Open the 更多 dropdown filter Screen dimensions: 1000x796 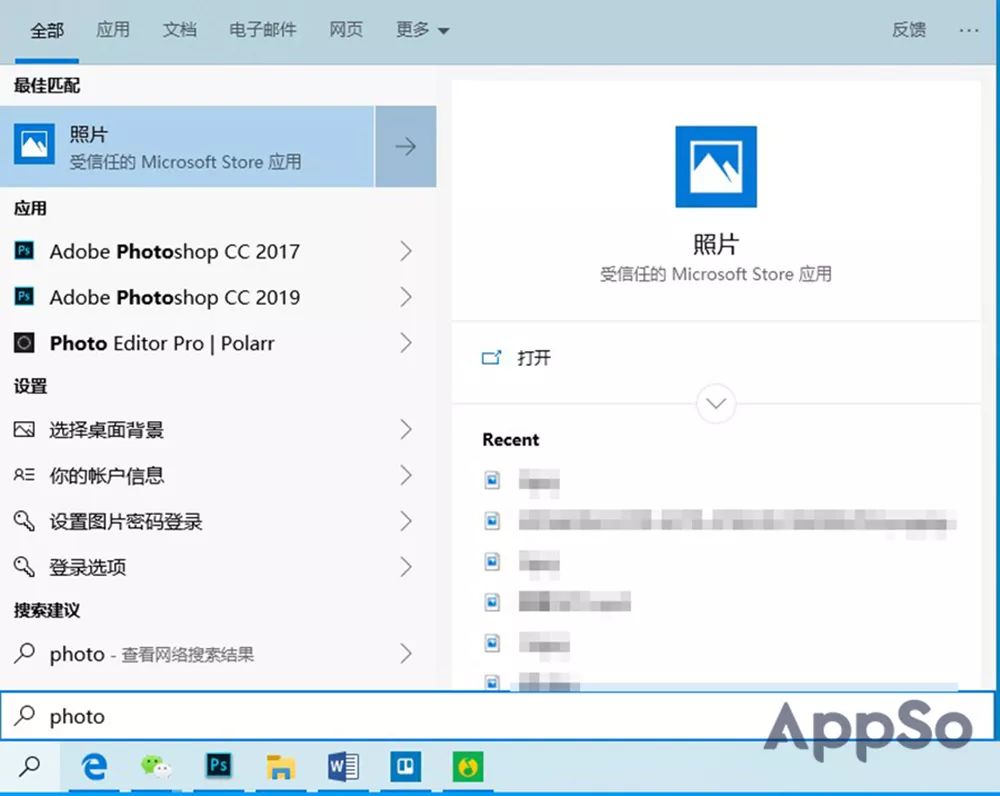tap(423, 29)
